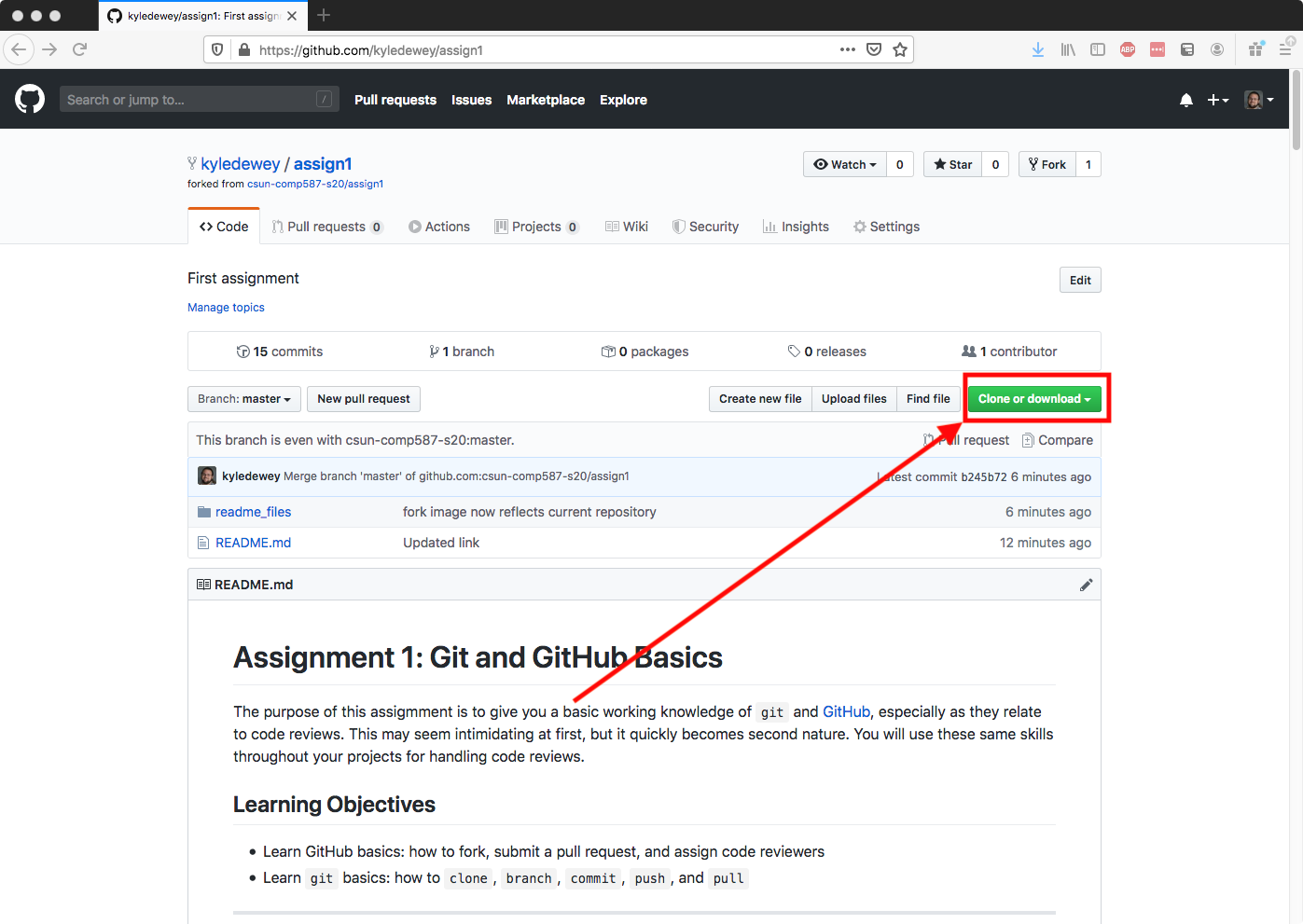View the 0 packages page
The width and height of the screenshot is (1303, 924).
click(x=645, y=352)
